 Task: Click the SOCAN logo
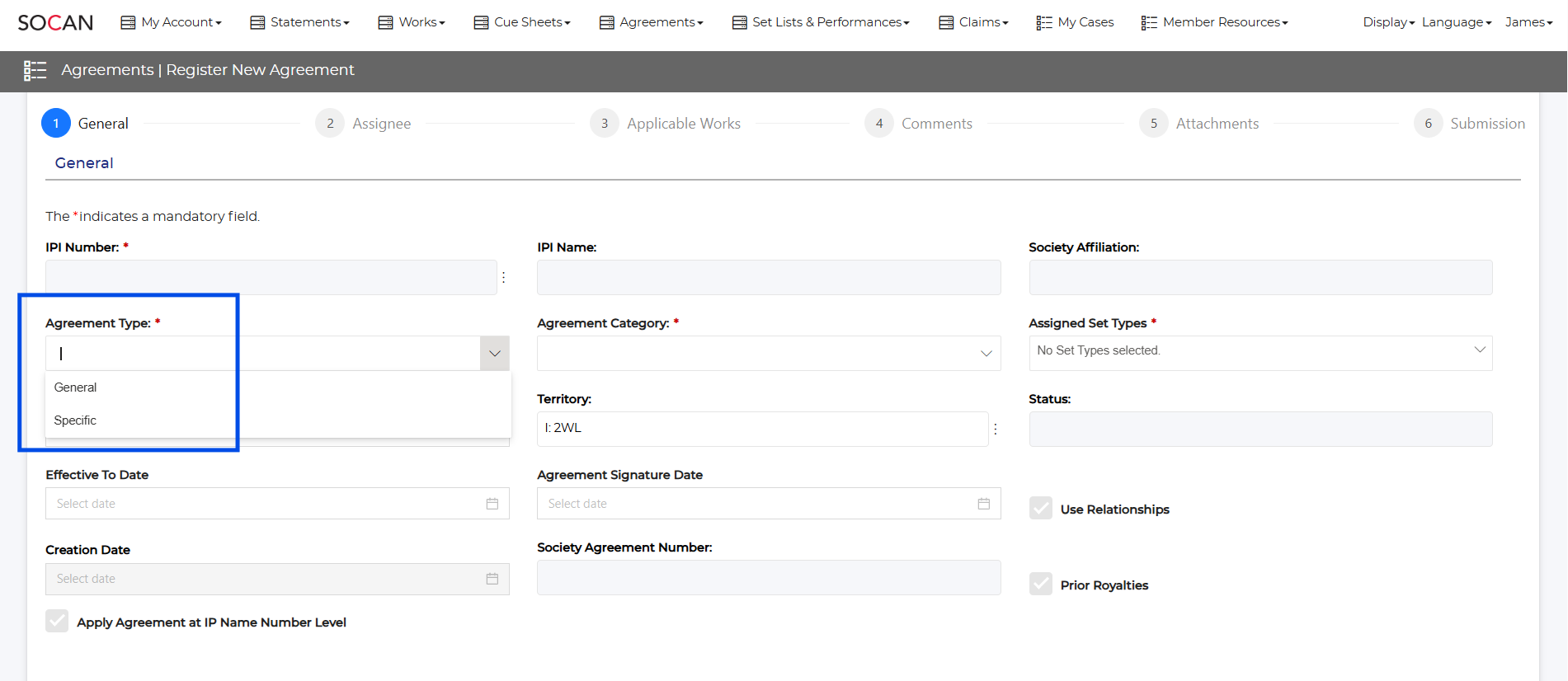coord(55,22)
